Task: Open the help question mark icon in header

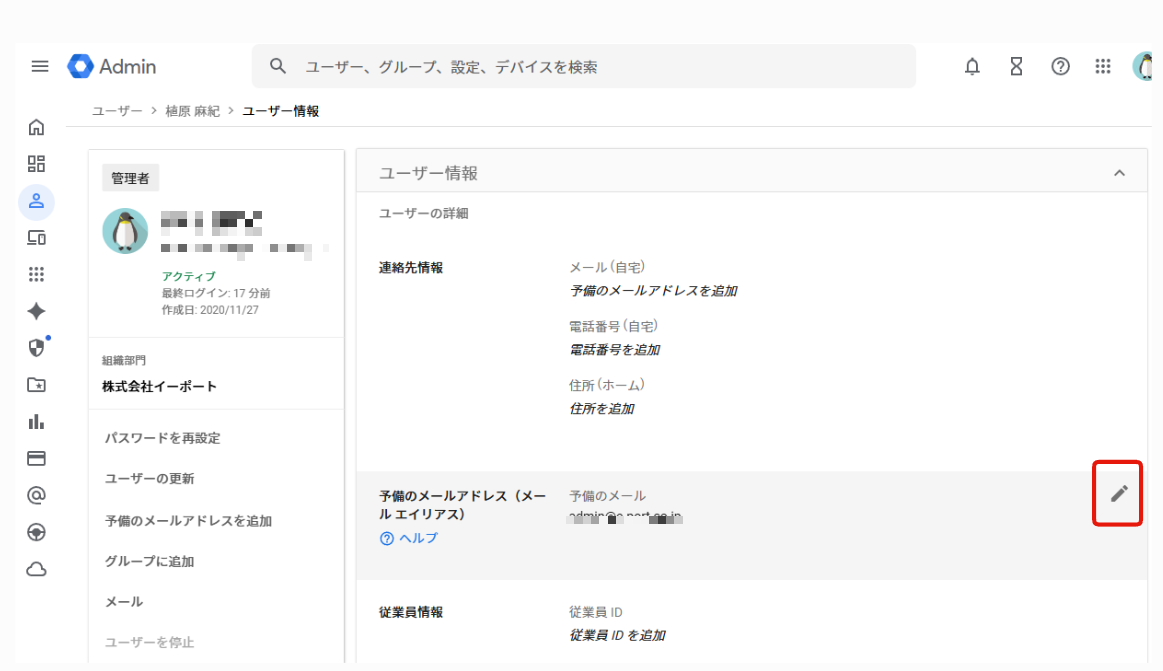Action: [x=1060, y=67]
